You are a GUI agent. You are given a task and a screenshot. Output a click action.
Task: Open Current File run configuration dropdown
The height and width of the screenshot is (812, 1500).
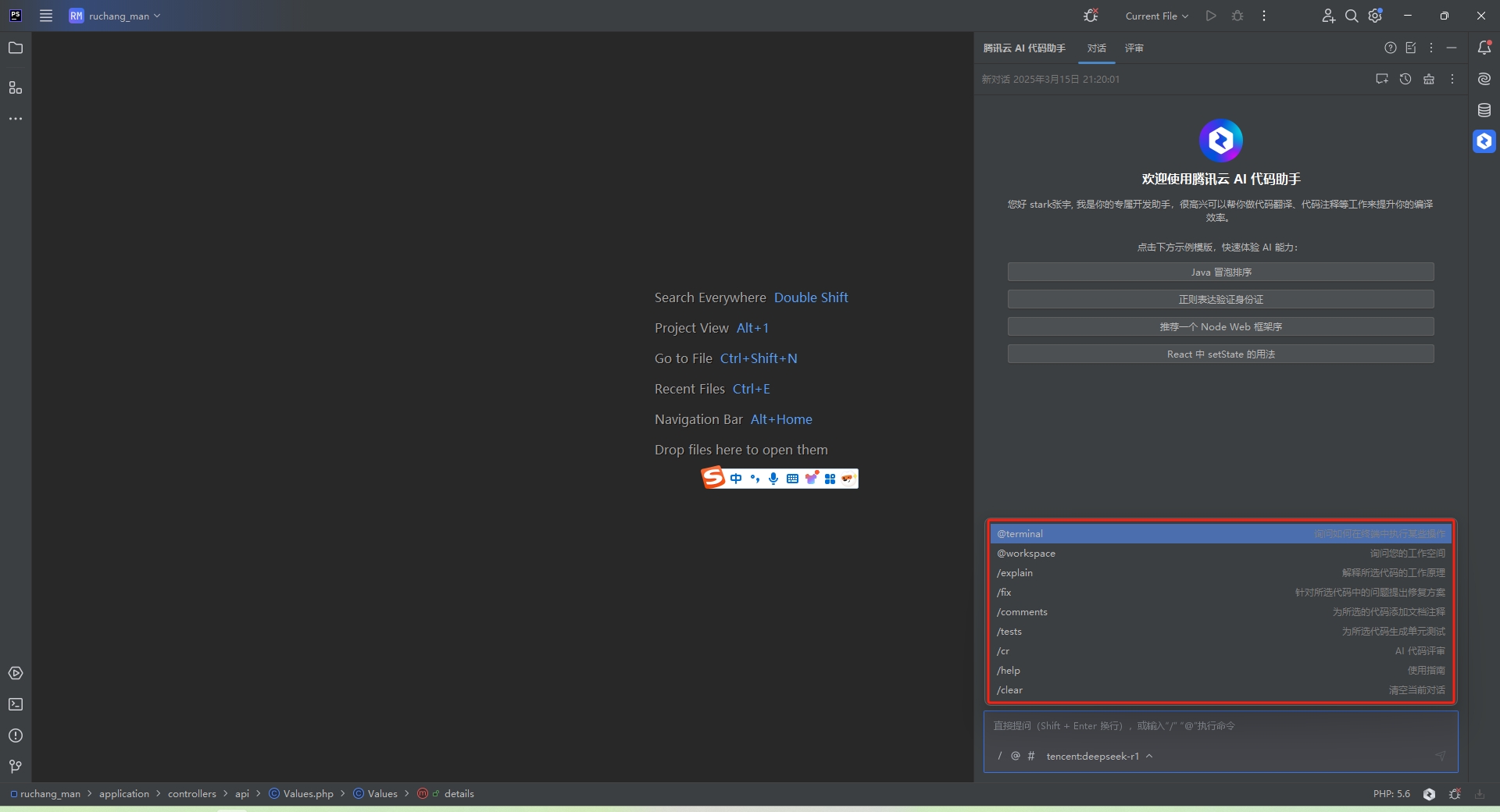[x=1156, y=16]
